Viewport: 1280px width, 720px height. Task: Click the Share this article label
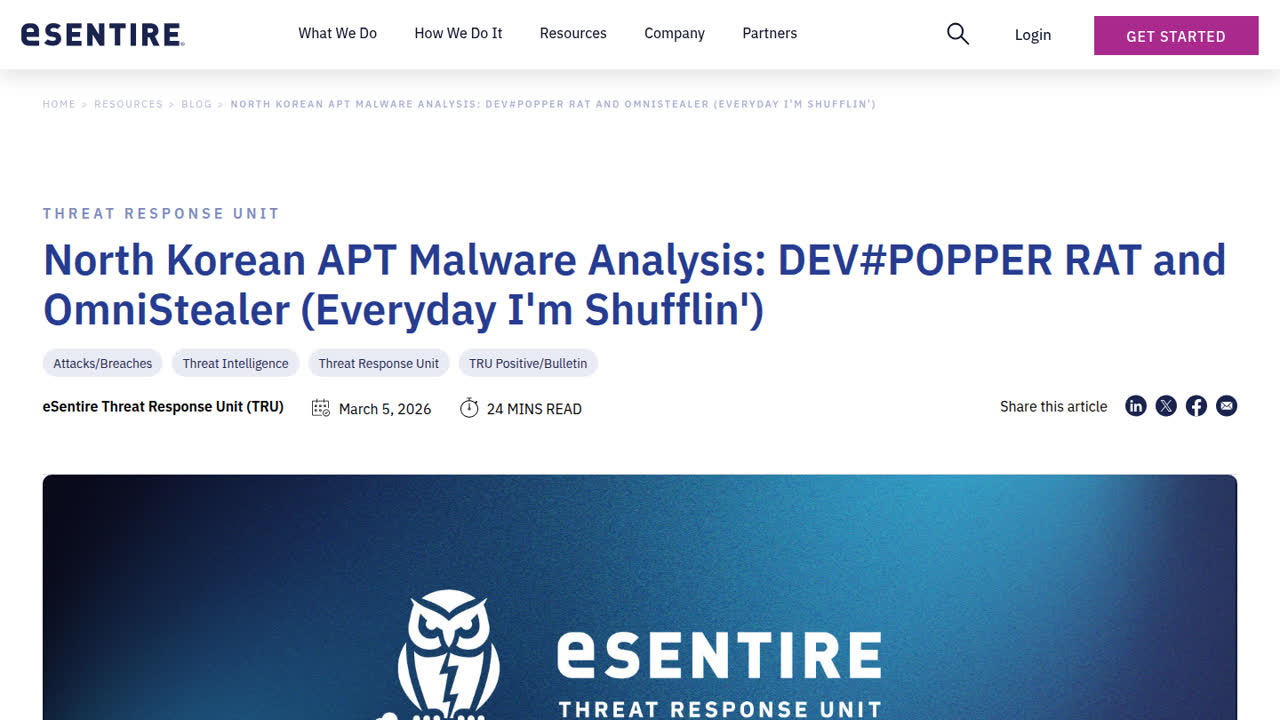[1054, 407]
